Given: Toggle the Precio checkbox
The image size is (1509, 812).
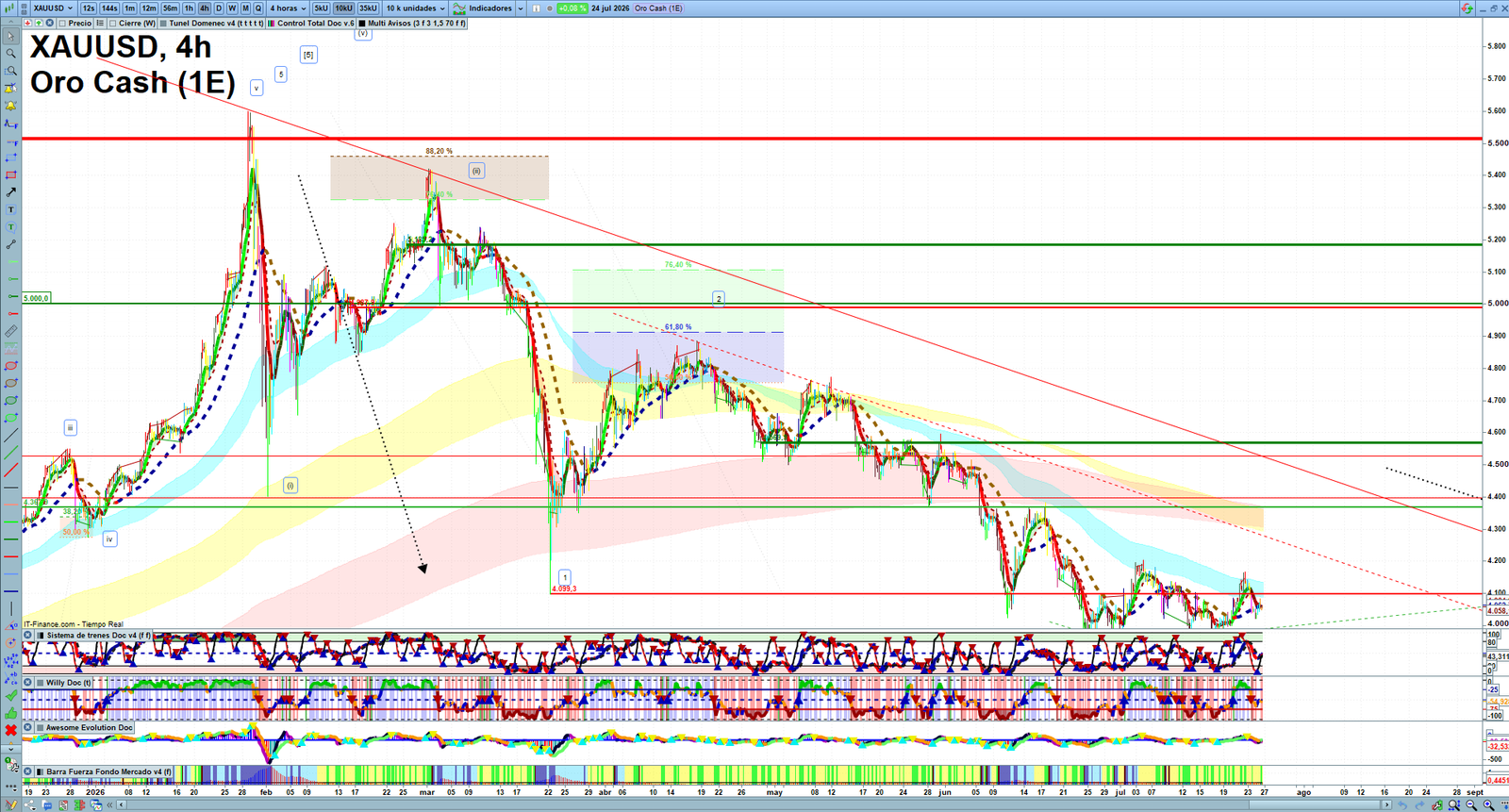Looking at the screenshot, I should [62, 23].
